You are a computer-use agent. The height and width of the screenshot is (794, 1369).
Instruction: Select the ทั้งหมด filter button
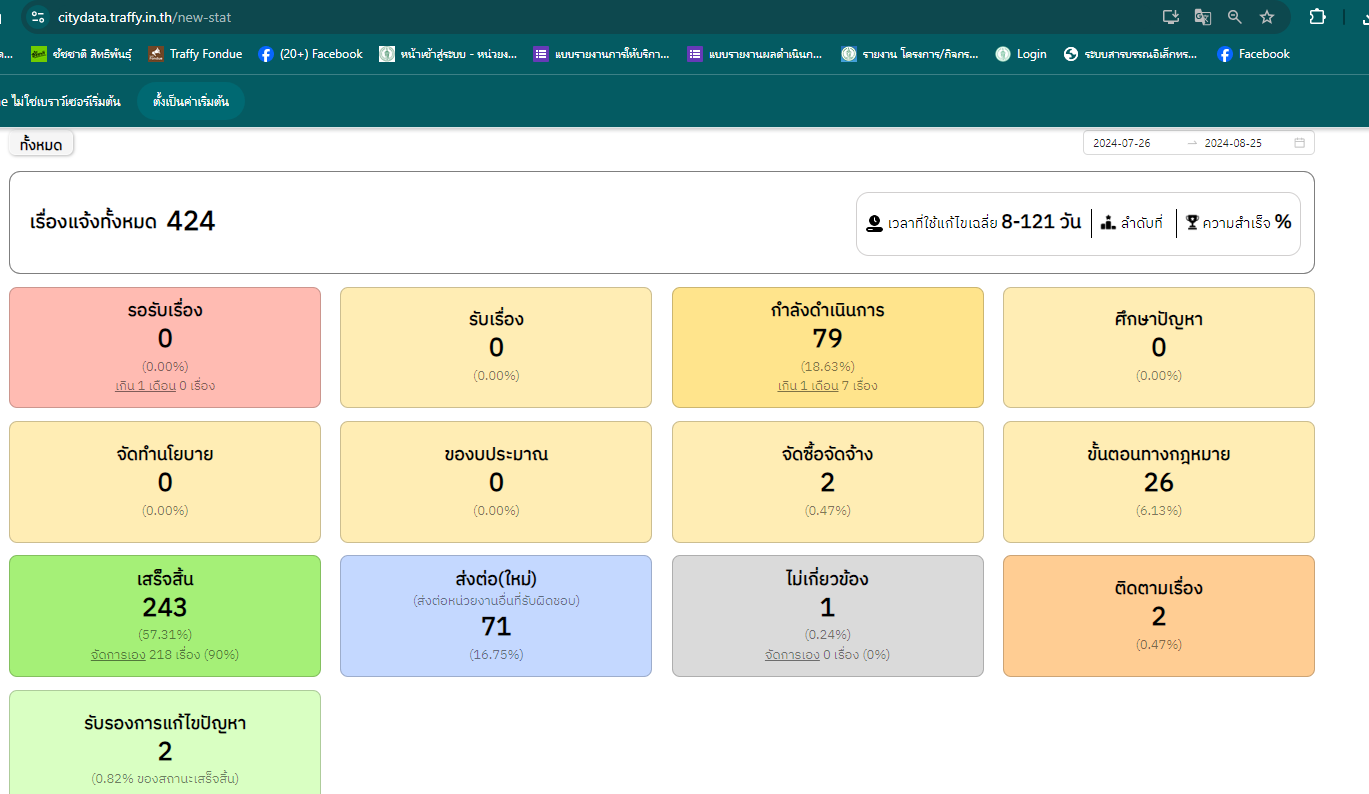(x=41, y=145)
